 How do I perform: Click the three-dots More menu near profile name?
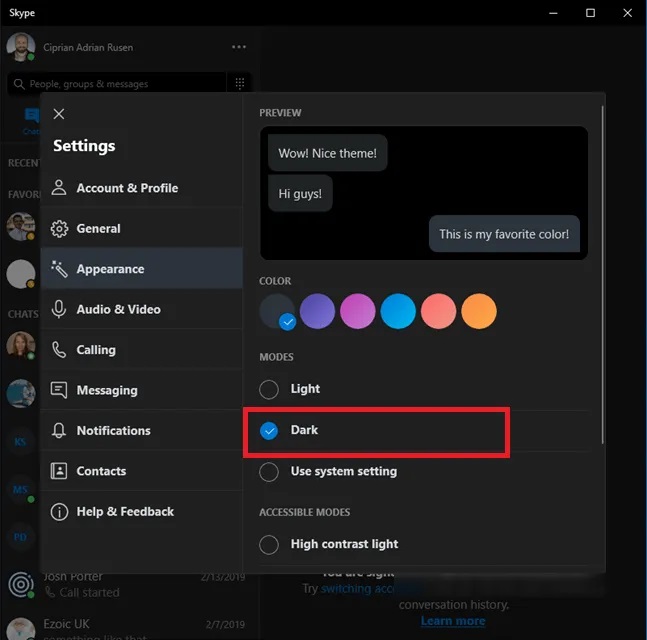239,47
